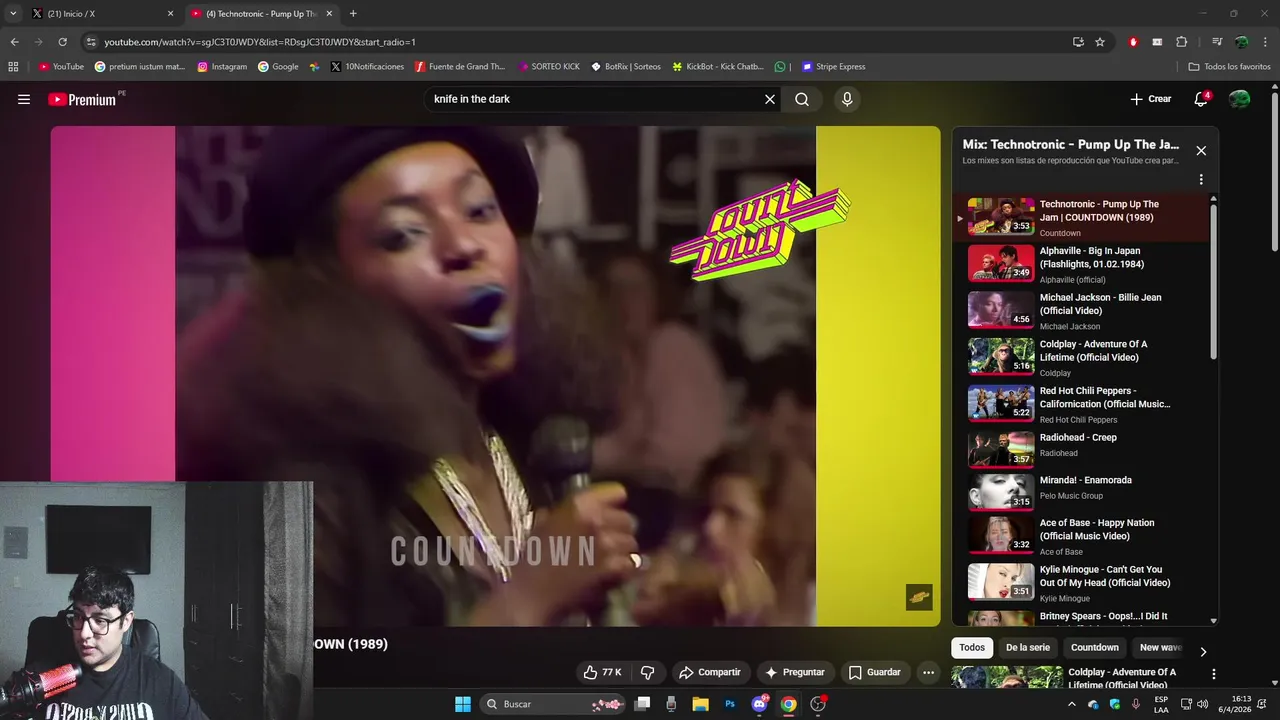Open the media controls music note icon
1280x720 pixels.
1216,42
